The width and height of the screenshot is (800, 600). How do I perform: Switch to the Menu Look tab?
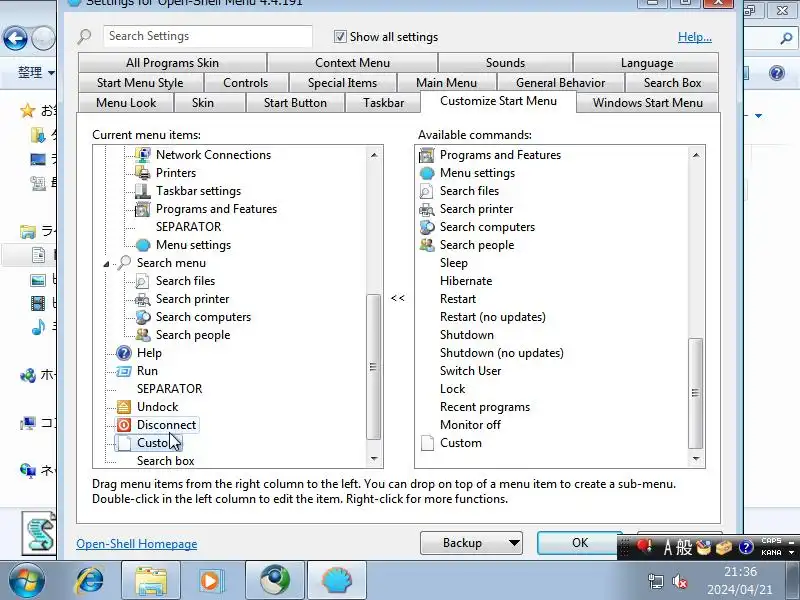pyautogui.click(x=126, y=103)
